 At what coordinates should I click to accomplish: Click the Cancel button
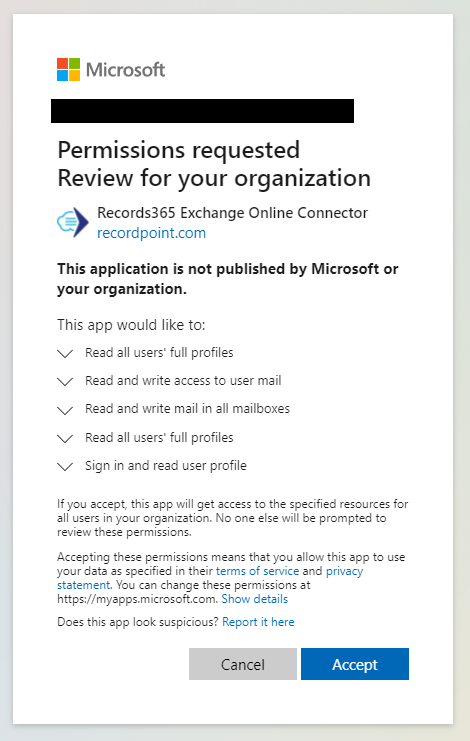243,664
